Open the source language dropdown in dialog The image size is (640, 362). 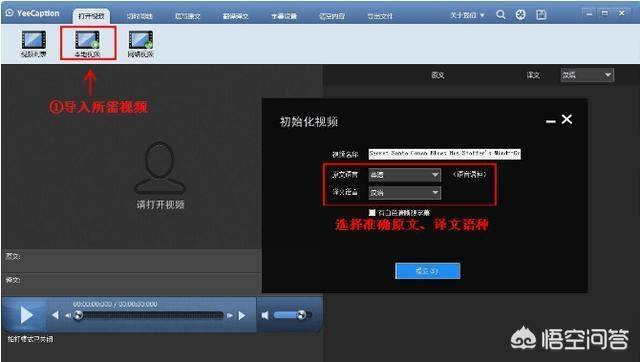(x=404, y=175)
